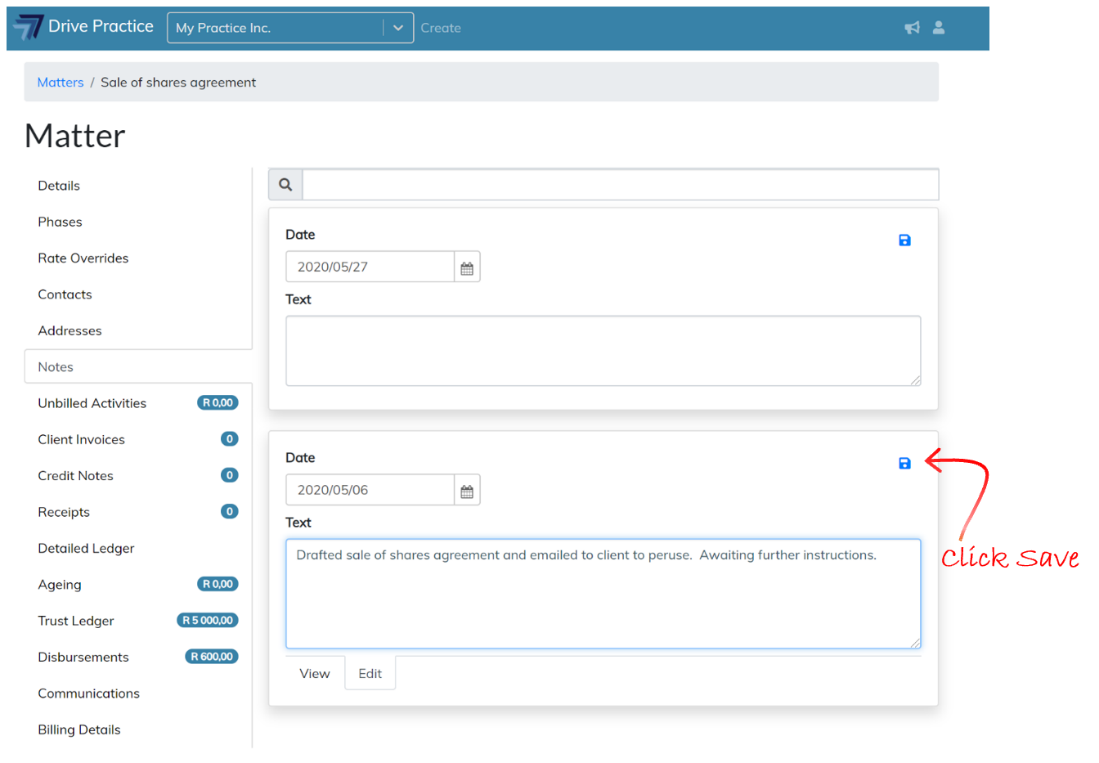Select Disbursements in the sidebar
The image size is (1099, 763).
point(83,657)
